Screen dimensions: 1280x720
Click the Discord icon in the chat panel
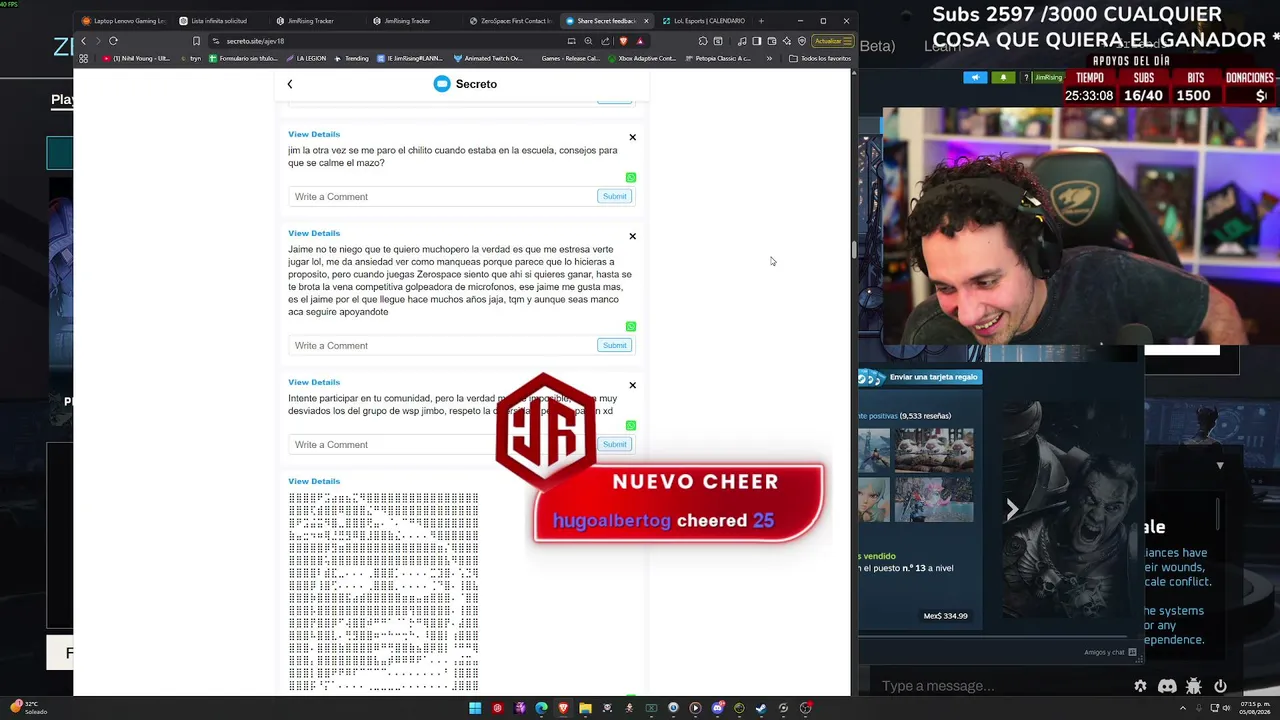click(x=1167, y=686)
